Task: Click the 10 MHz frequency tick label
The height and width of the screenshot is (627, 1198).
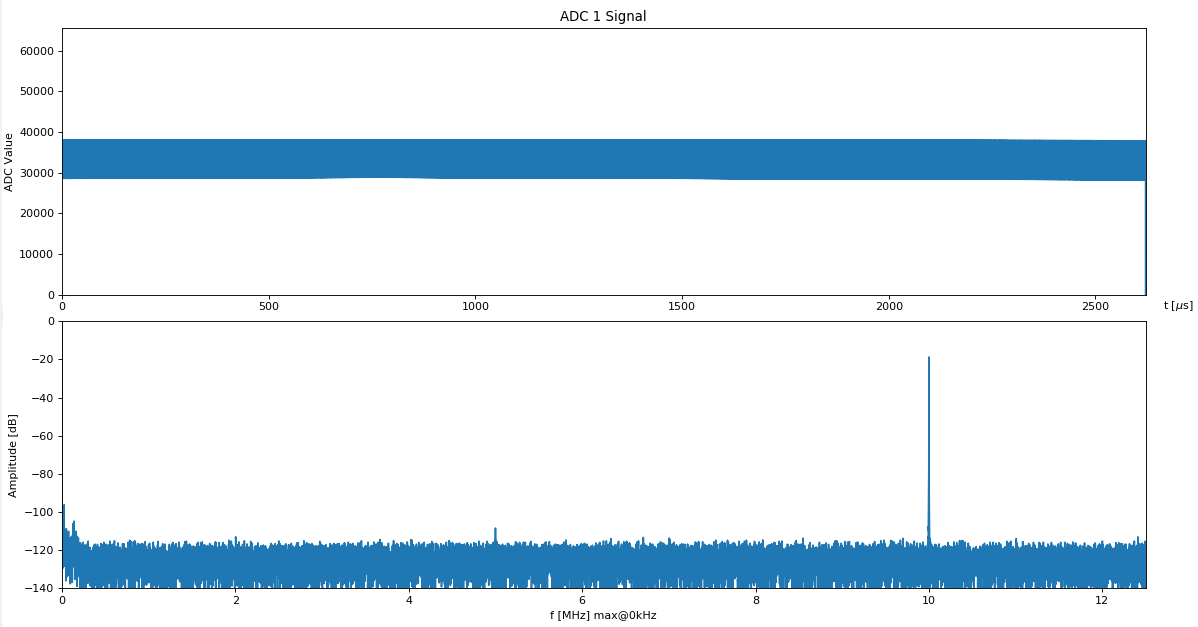Action: click(x=929, y=600)
